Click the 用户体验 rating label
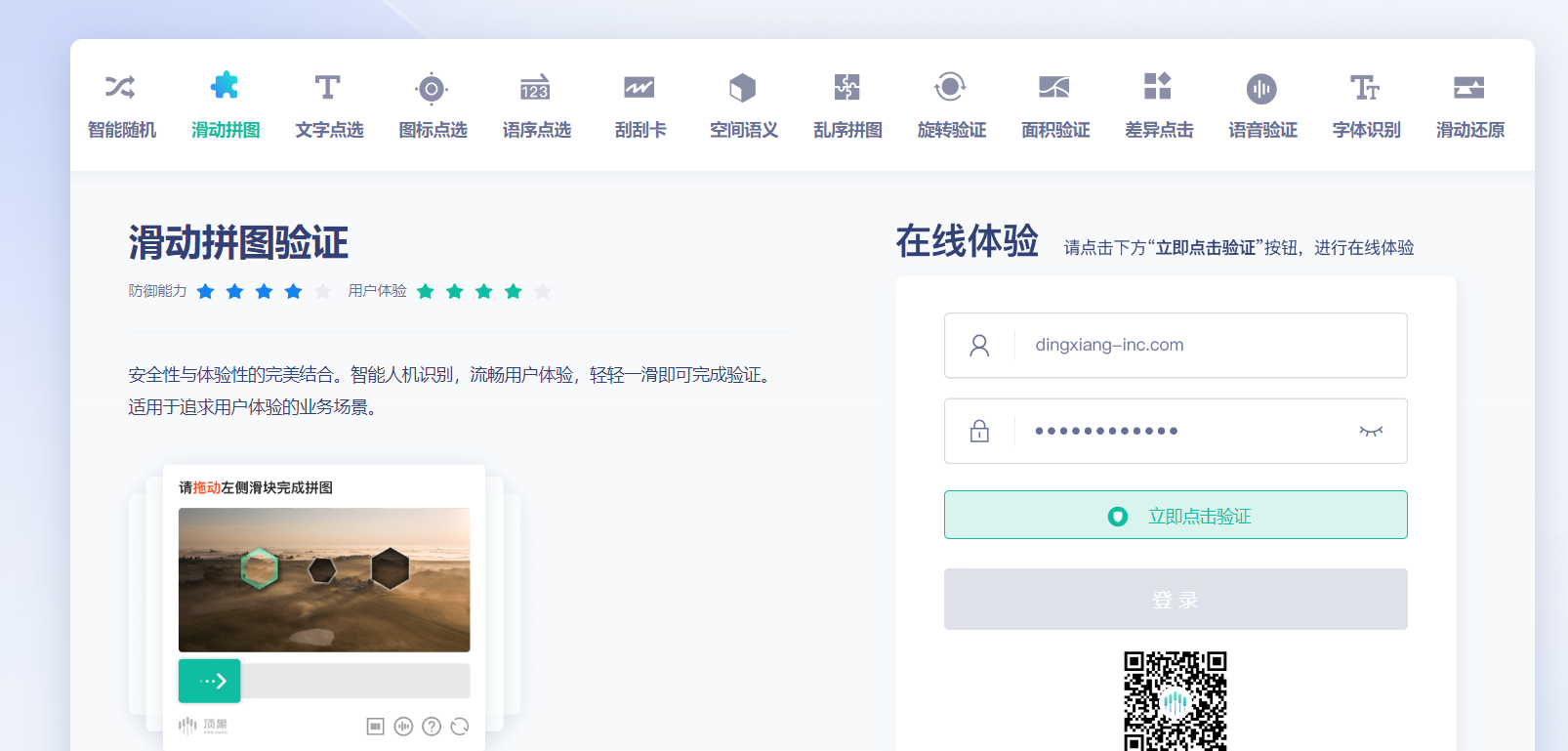Viewport: 1568px width, 751px height. [x=377, y=291]
